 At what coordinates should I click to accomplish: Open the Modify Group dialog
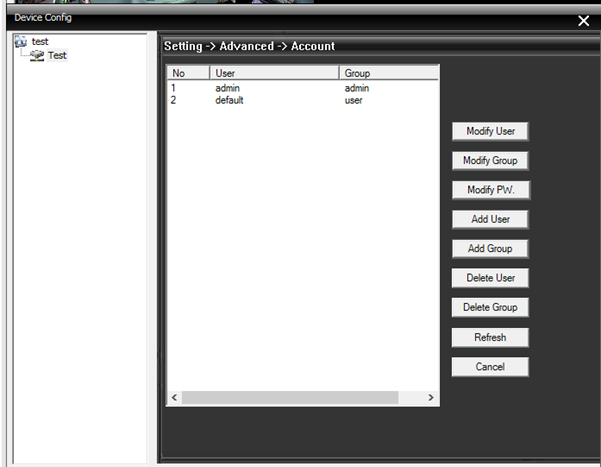click(489, 161)
